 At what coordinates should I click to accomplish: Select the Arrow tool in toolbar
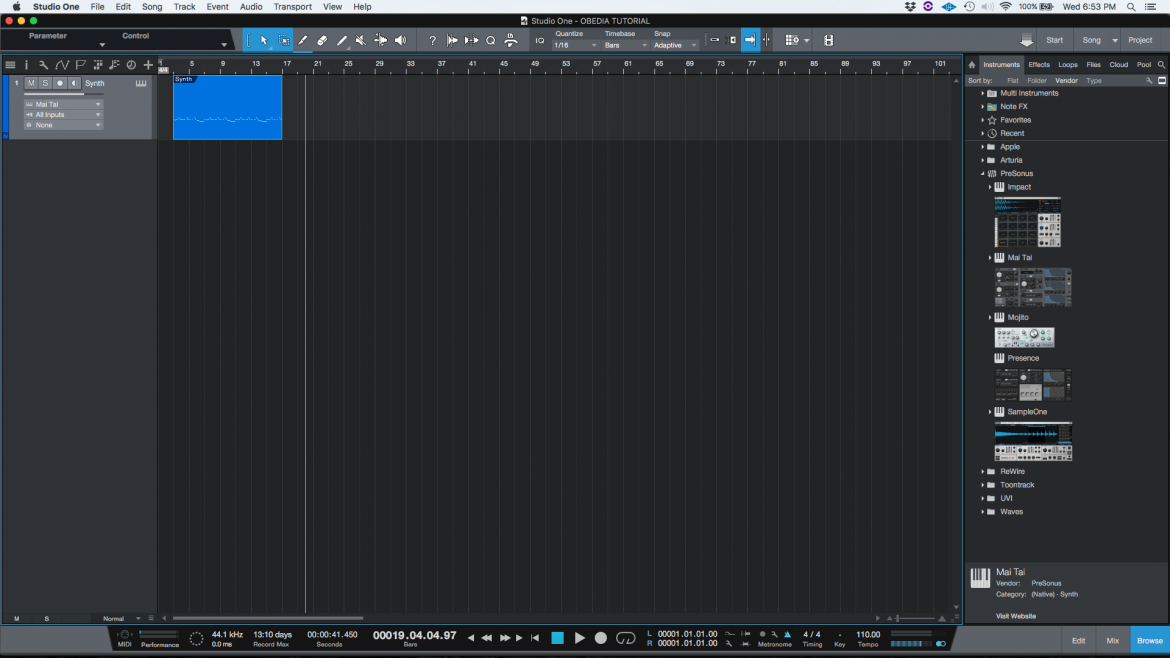click(263, 40)
